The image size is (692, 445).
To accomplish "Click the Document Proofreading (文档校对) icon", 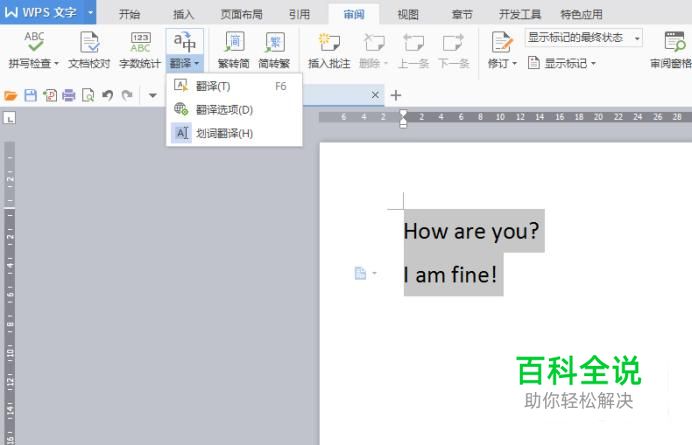I will [x=90, y=42].
